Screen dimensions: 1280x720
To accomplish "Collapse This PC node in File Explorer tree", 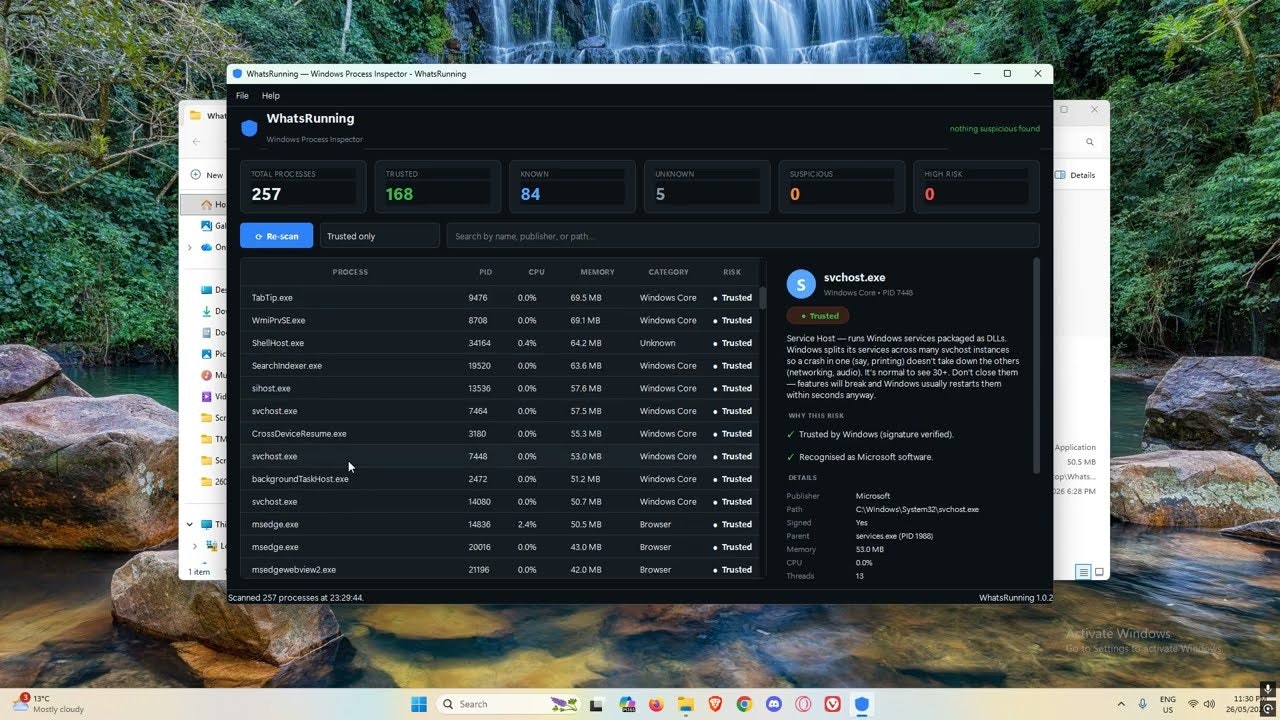I will tap(190, 524).
